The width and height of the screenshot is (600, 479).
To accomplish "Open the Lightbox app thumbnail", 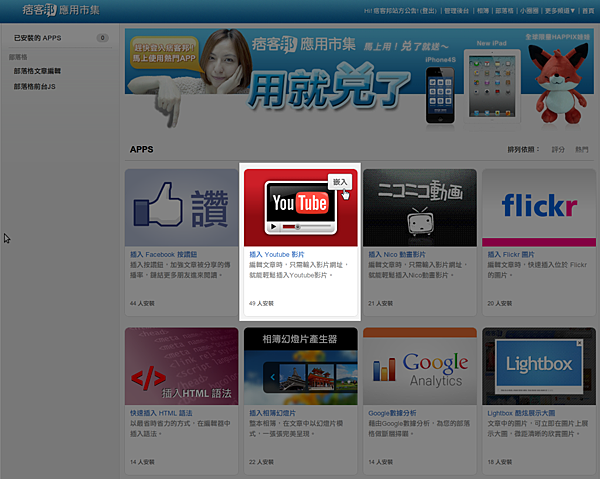I will coord(539,366).
